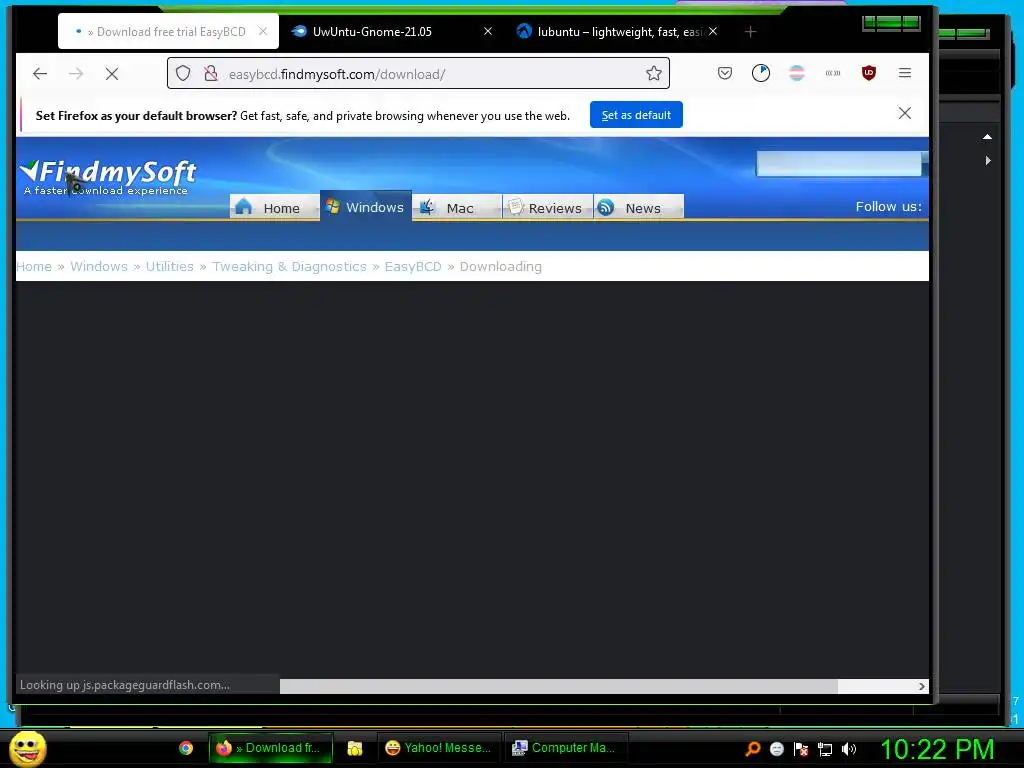This screenshot has width=1024, height=768.
Task: Click the magnifier tray icon
Action: (x=753, y=749)
